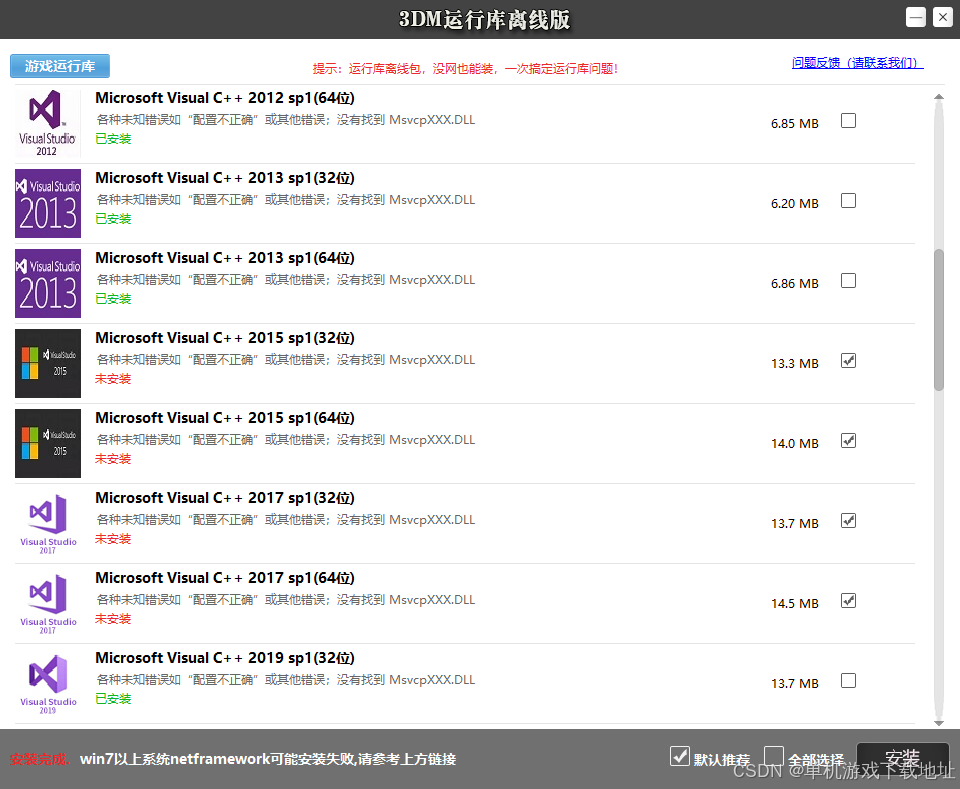Check Visual C++ 2013 sp1(32位) checkbox
Screen dimensions: 960x789
(x=848, y=201)
